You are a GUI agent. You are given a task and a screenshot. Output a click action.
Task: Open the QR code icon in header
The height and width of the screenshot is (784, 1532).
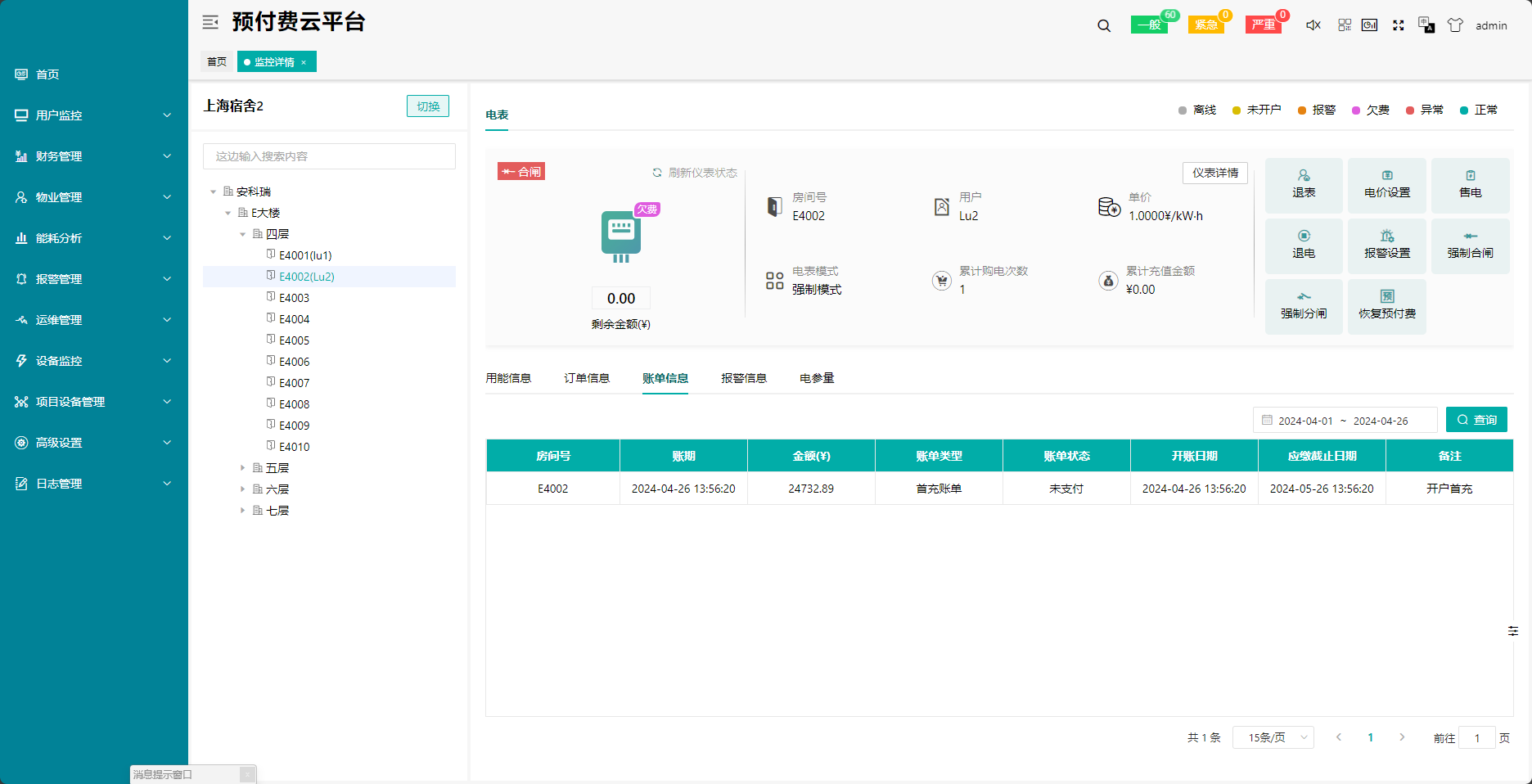point(1345,25)
